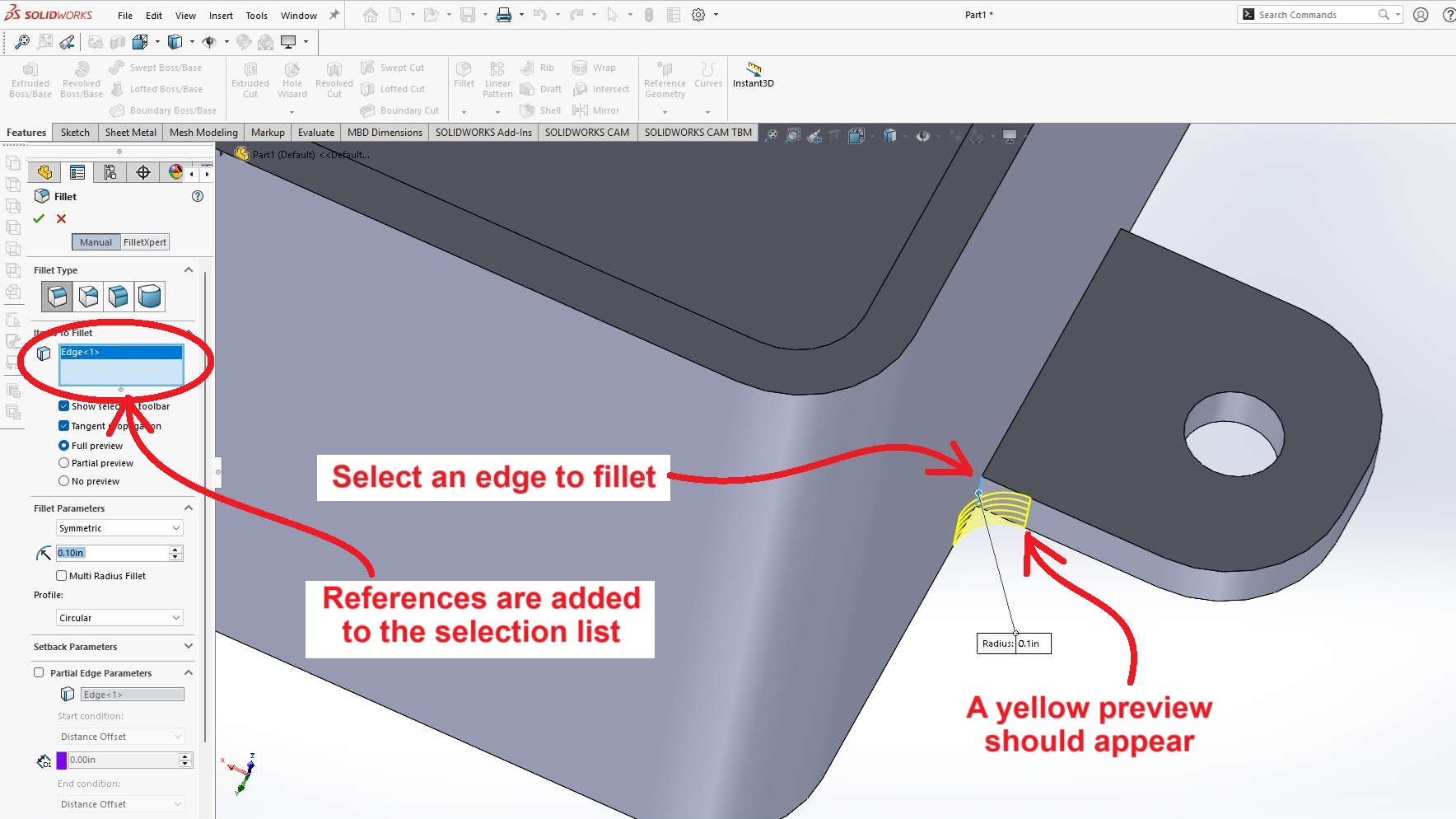Screen dimensions: 1456x819
Task: Open the Fillet help question mark
Action: tap(198, 196)
